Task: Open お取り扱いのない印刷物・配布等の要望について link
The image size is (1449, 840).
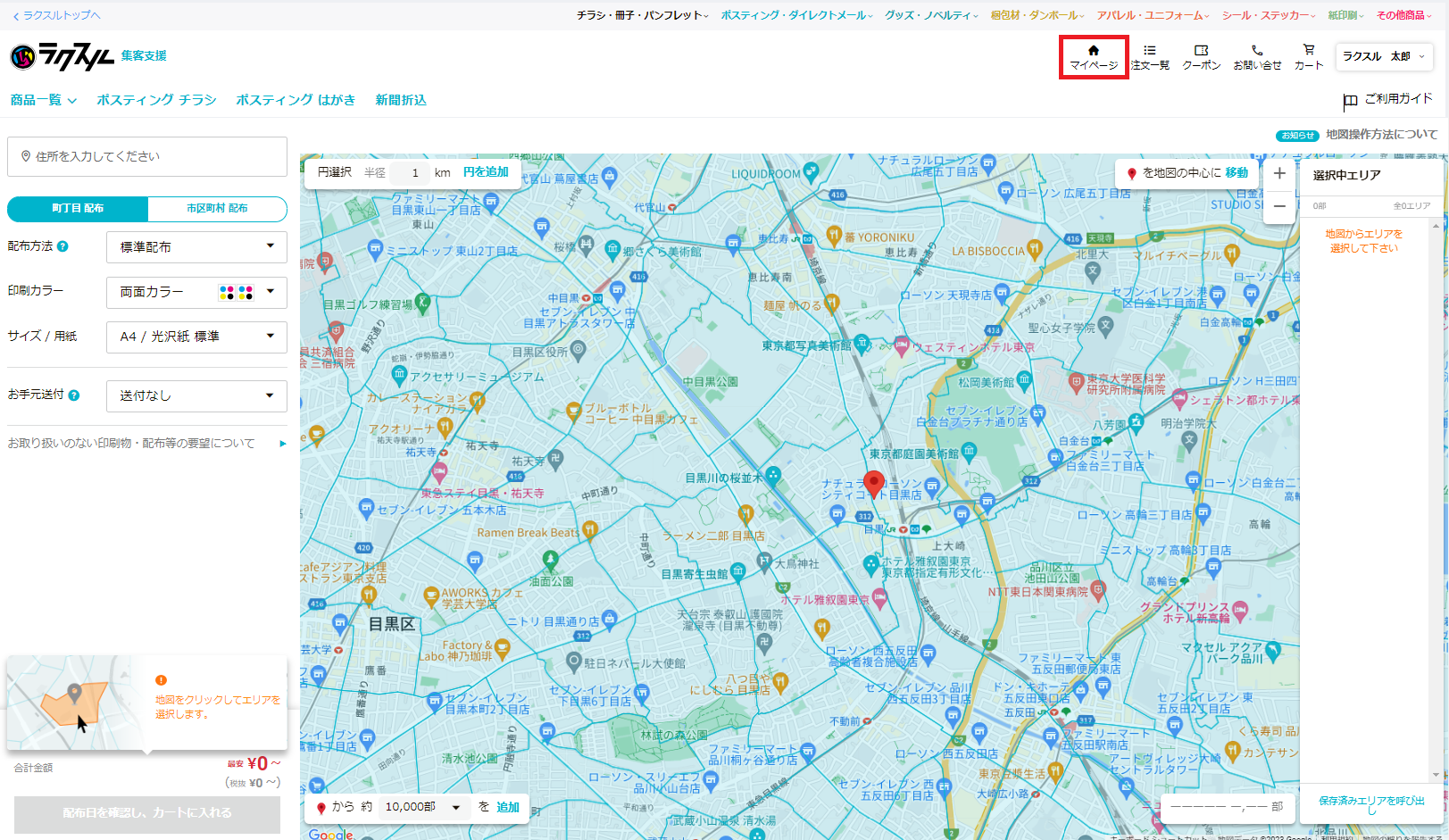Action: [x=147, y=444]
